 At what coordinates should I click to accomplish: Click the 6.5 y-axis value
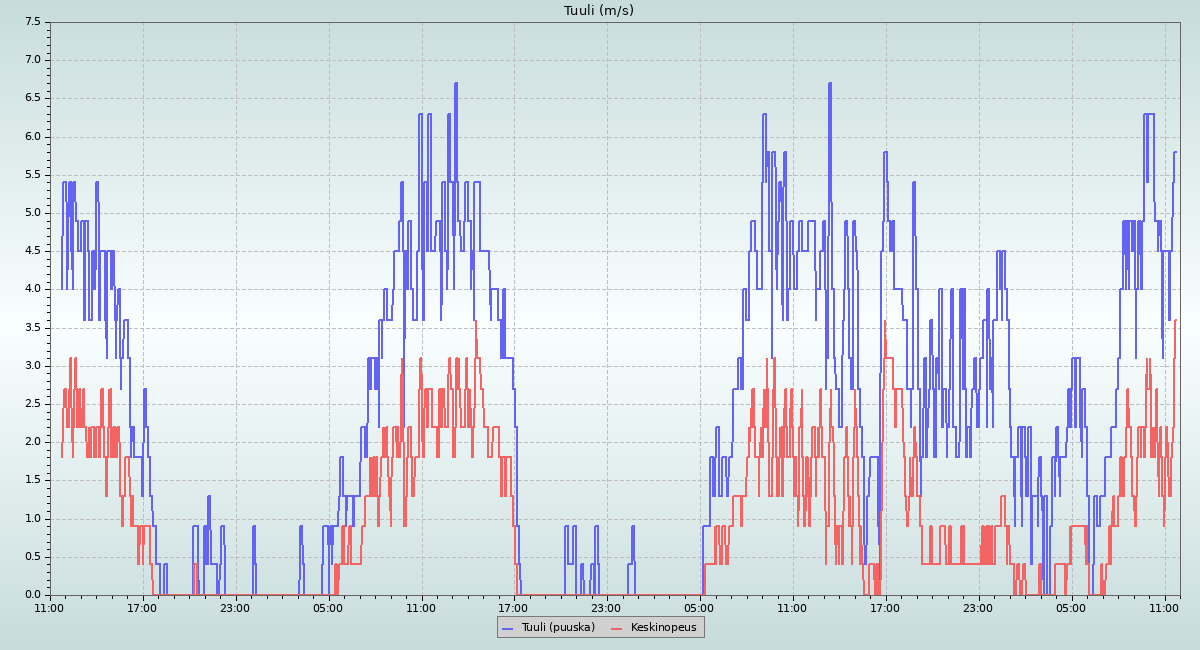[32, 98]
